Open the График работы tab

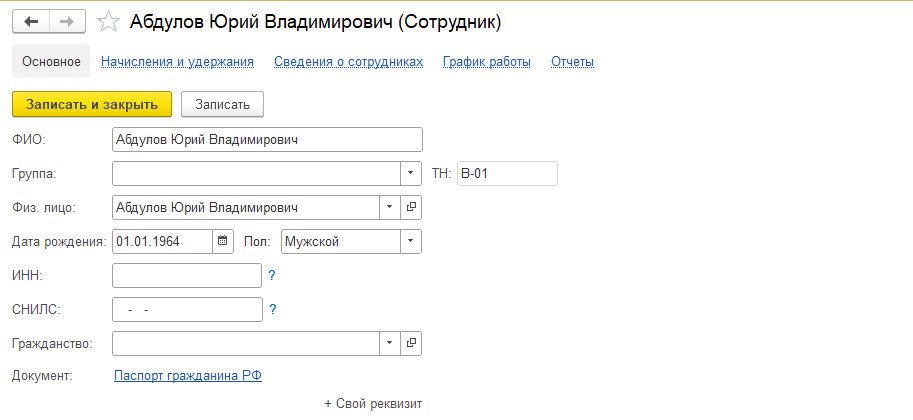pyautogui.click(x=487, y=62)
